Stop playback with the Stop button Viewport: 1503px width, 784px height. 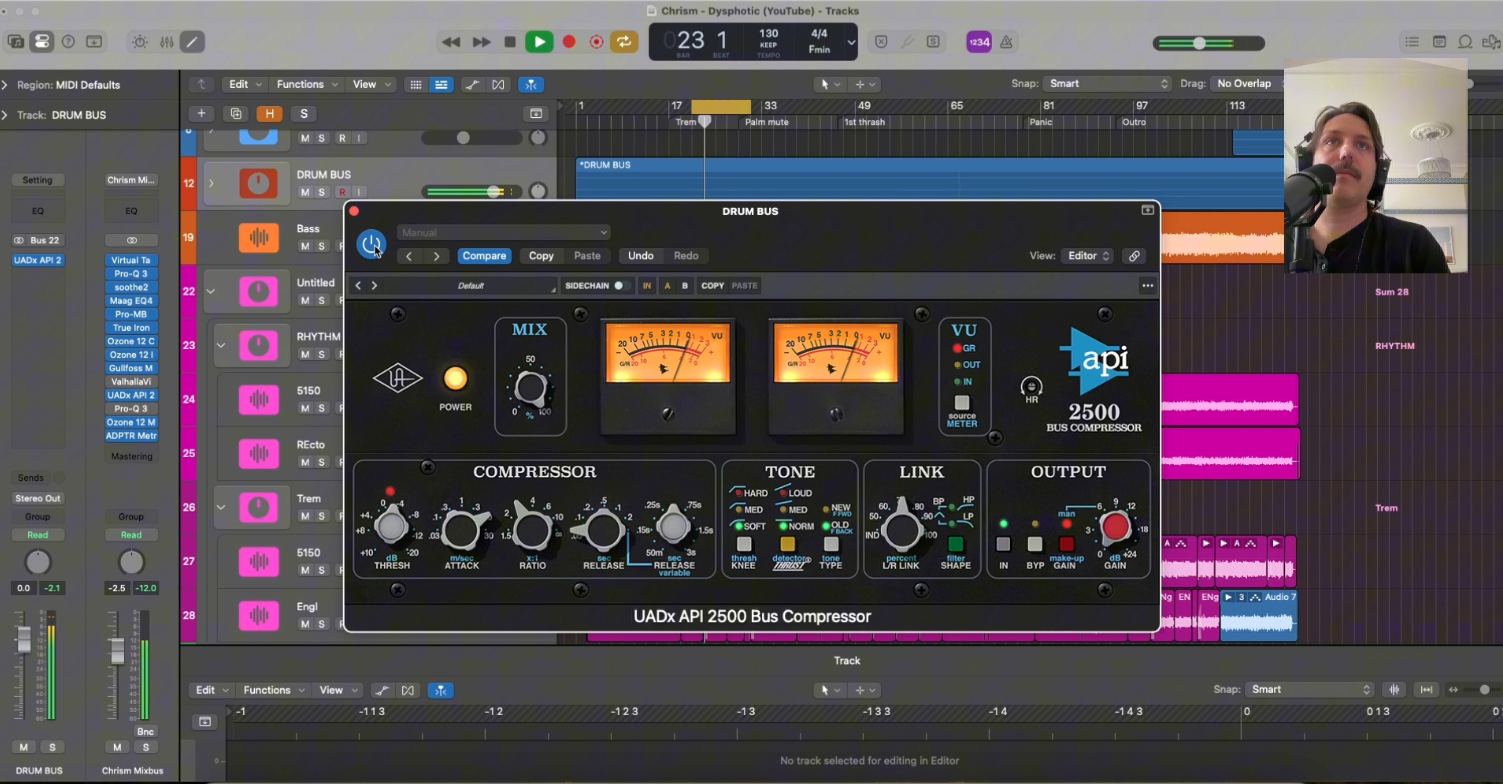tap(510, 42)
